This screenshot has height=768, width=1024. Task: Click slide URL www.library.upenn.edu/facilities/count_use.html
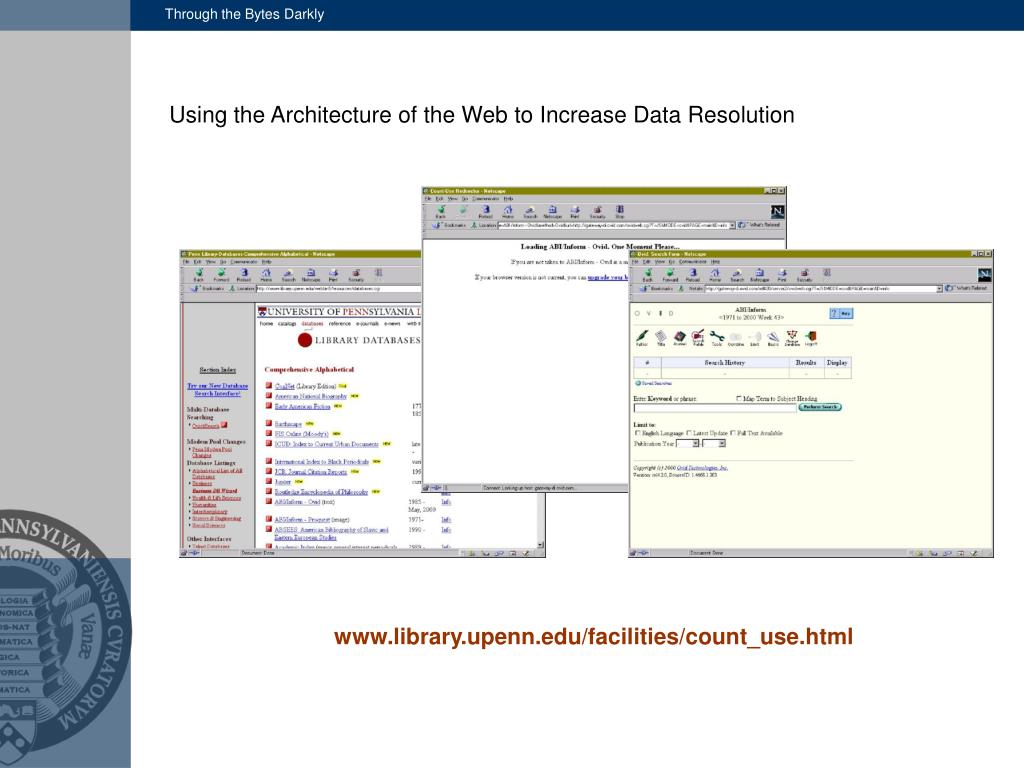(593, 636)
